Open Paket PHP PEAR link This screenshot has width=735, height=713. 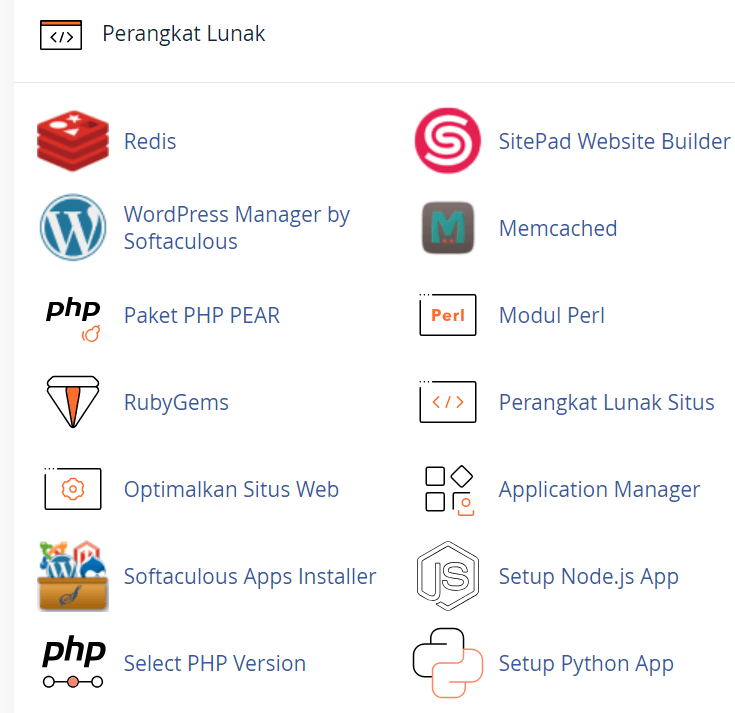pos(202,315)
